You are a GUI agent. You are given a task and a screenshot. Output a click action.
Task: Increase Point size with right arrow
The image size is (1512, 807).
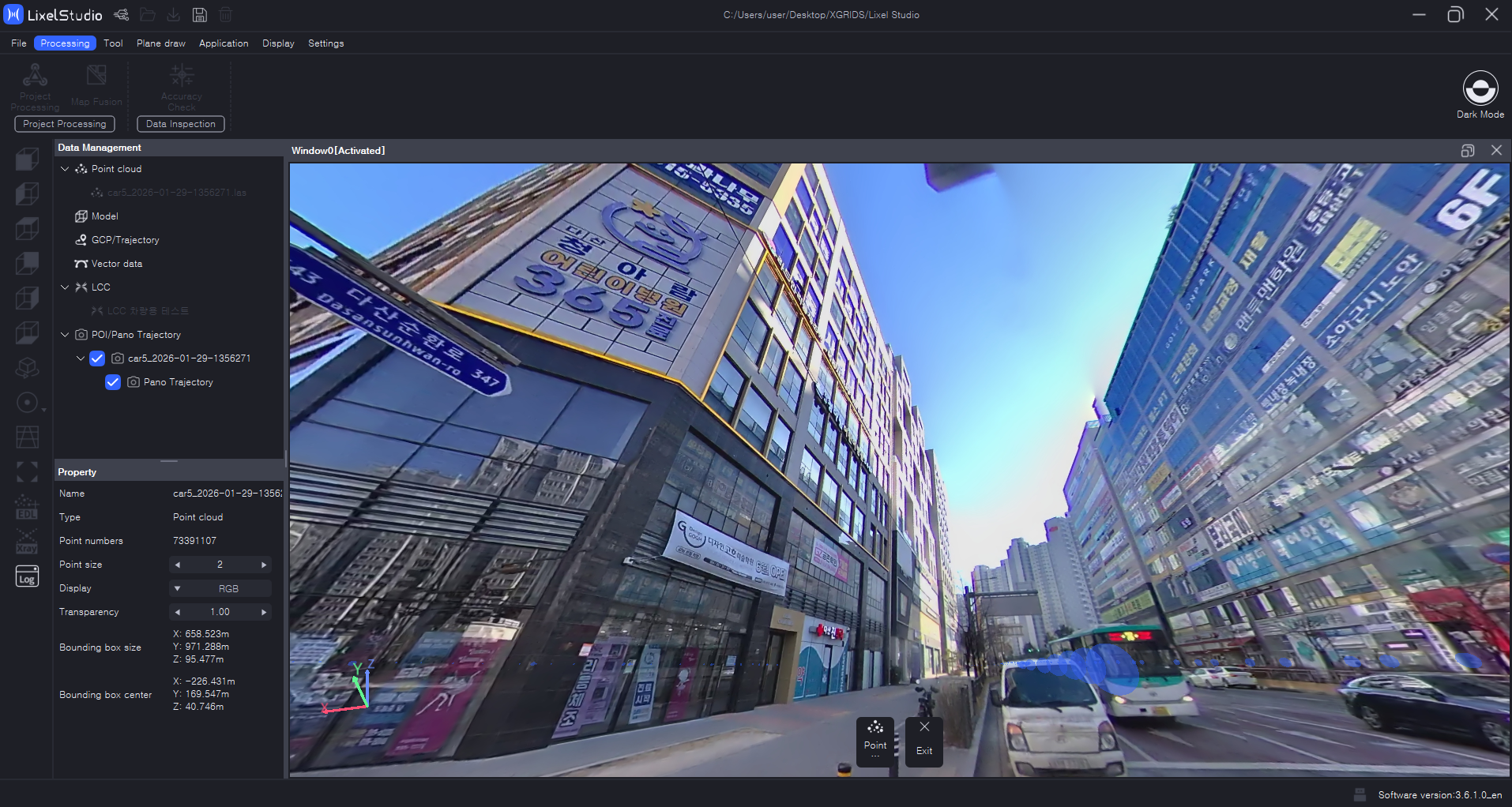[264, 565]
